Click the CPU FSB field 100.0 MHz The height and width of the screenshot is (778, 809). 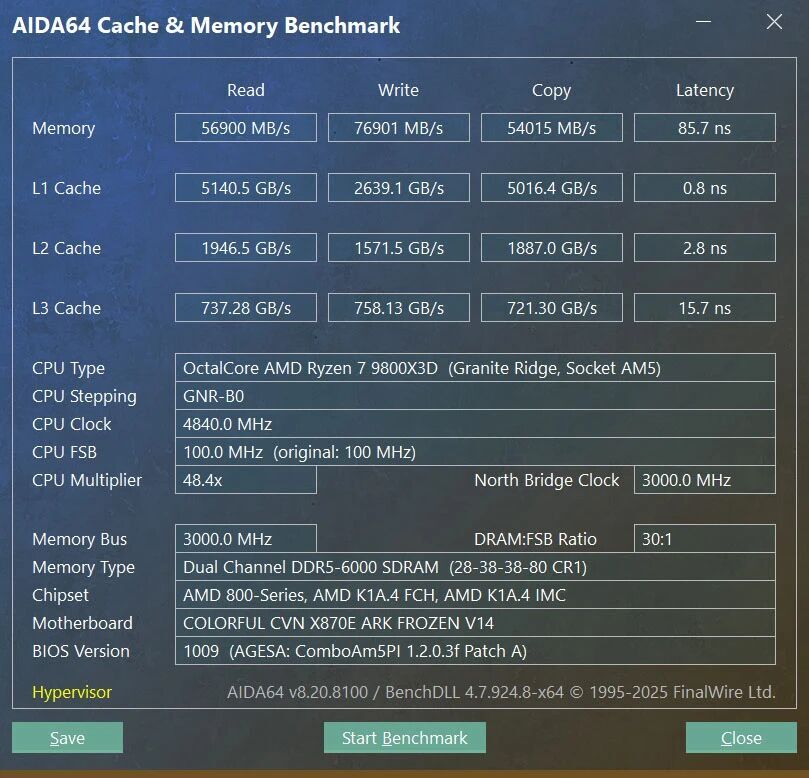click(475, 452)
